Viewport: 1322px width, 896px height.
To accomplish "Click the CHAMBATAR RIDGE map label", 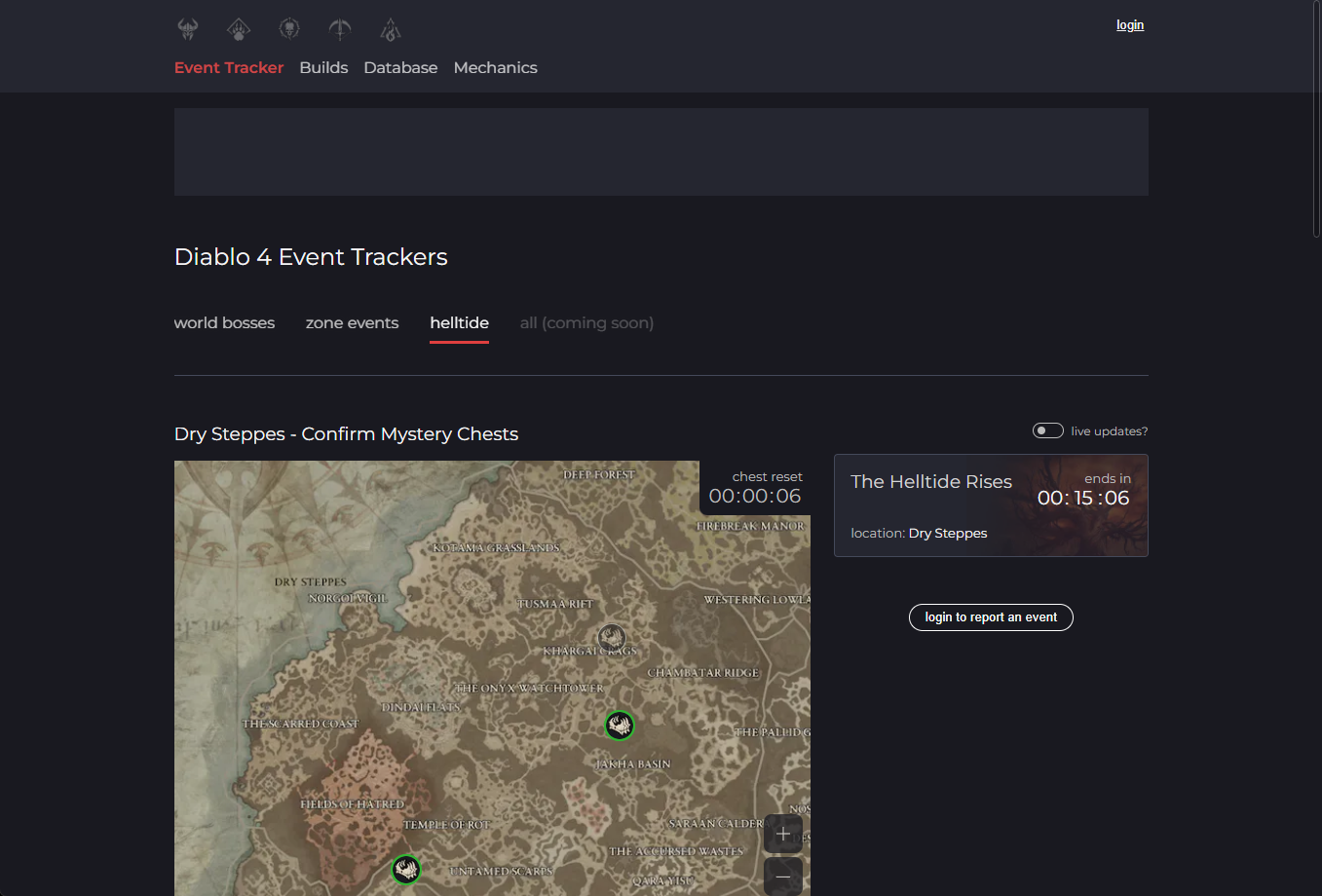I will click(703, 673).
